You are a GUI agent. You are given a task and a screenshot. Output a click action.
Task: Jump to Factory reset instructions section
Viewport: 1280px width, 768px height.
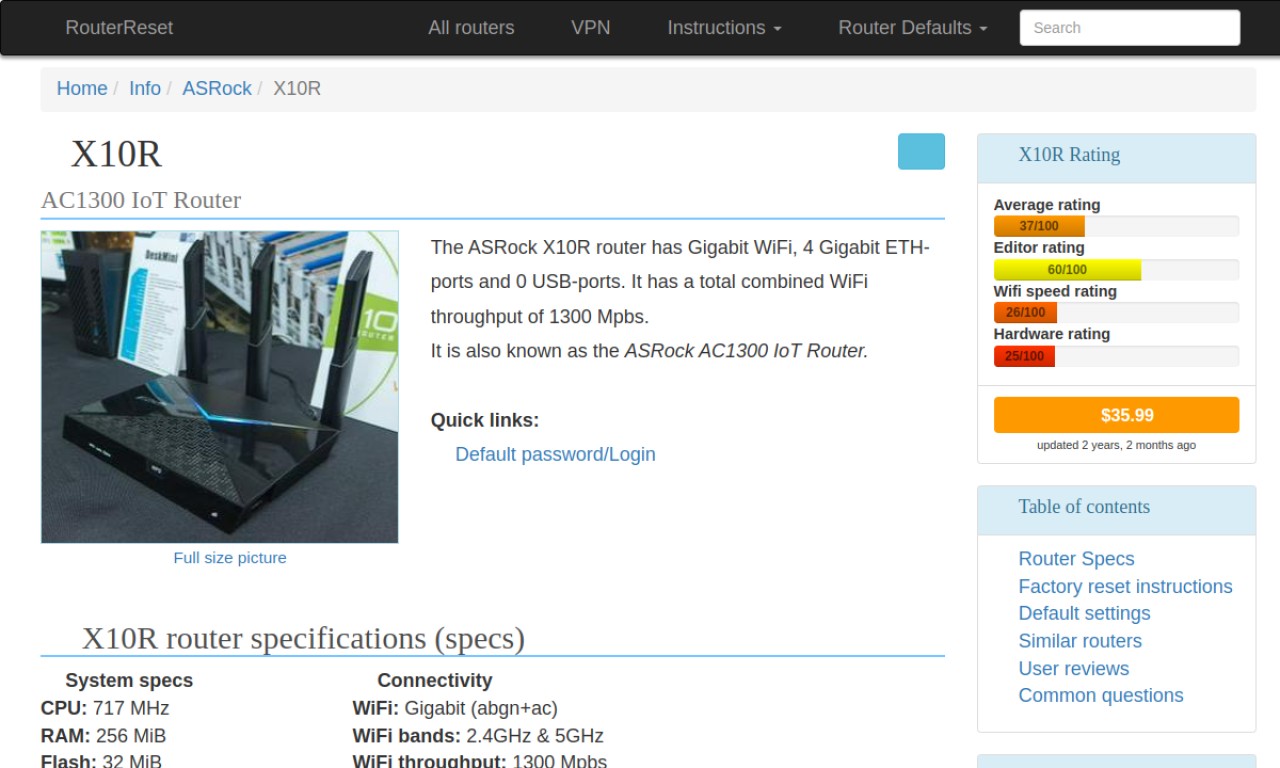pos(1125,586)
